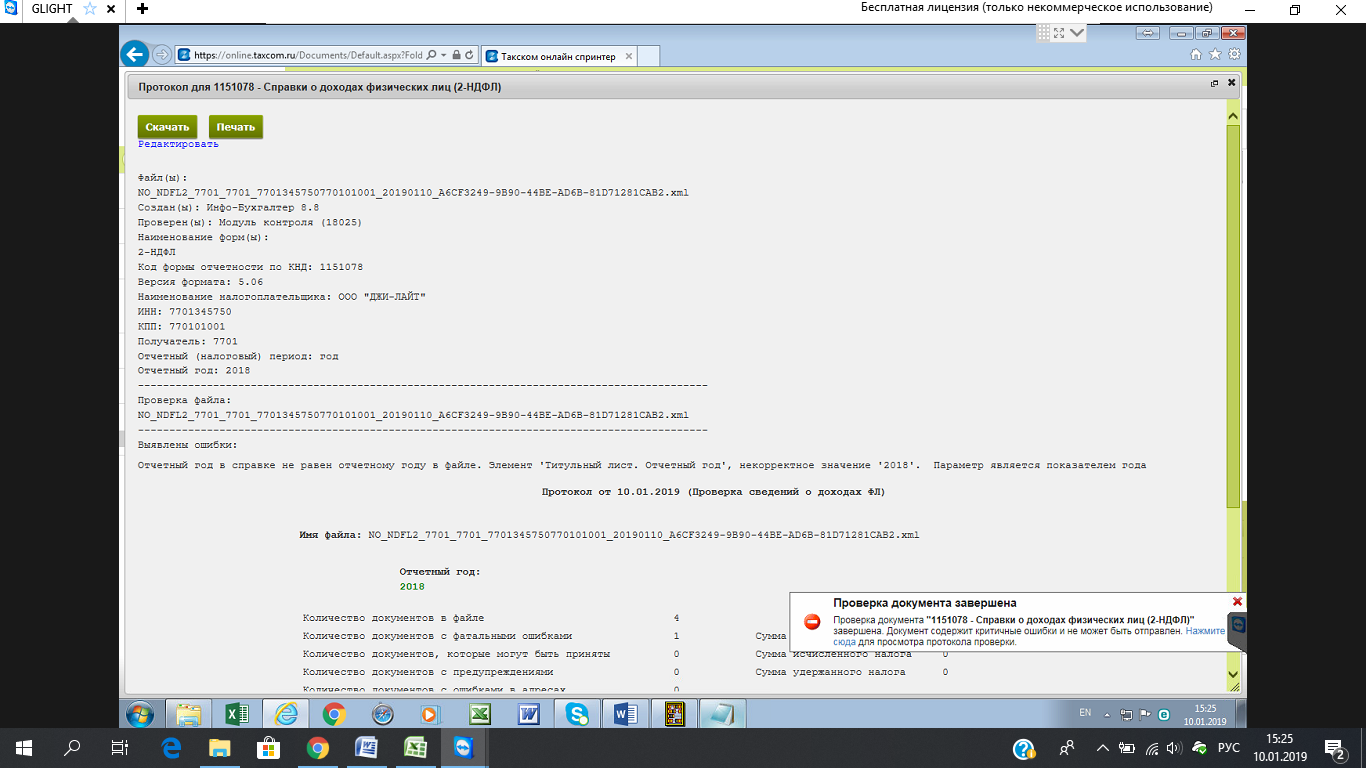Image resolution: width=1366 pixels, height=768 pixels.
Task: Show hidden icons in local tray
Action: (x=1102, y=748)
